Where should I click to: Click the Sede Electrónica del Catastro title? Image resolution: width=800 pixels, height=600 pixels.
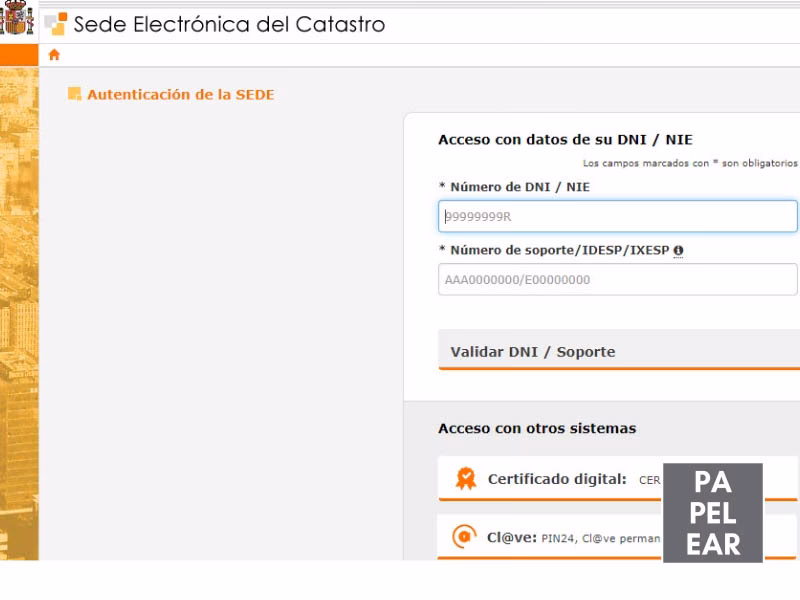(x=228, y=24)
